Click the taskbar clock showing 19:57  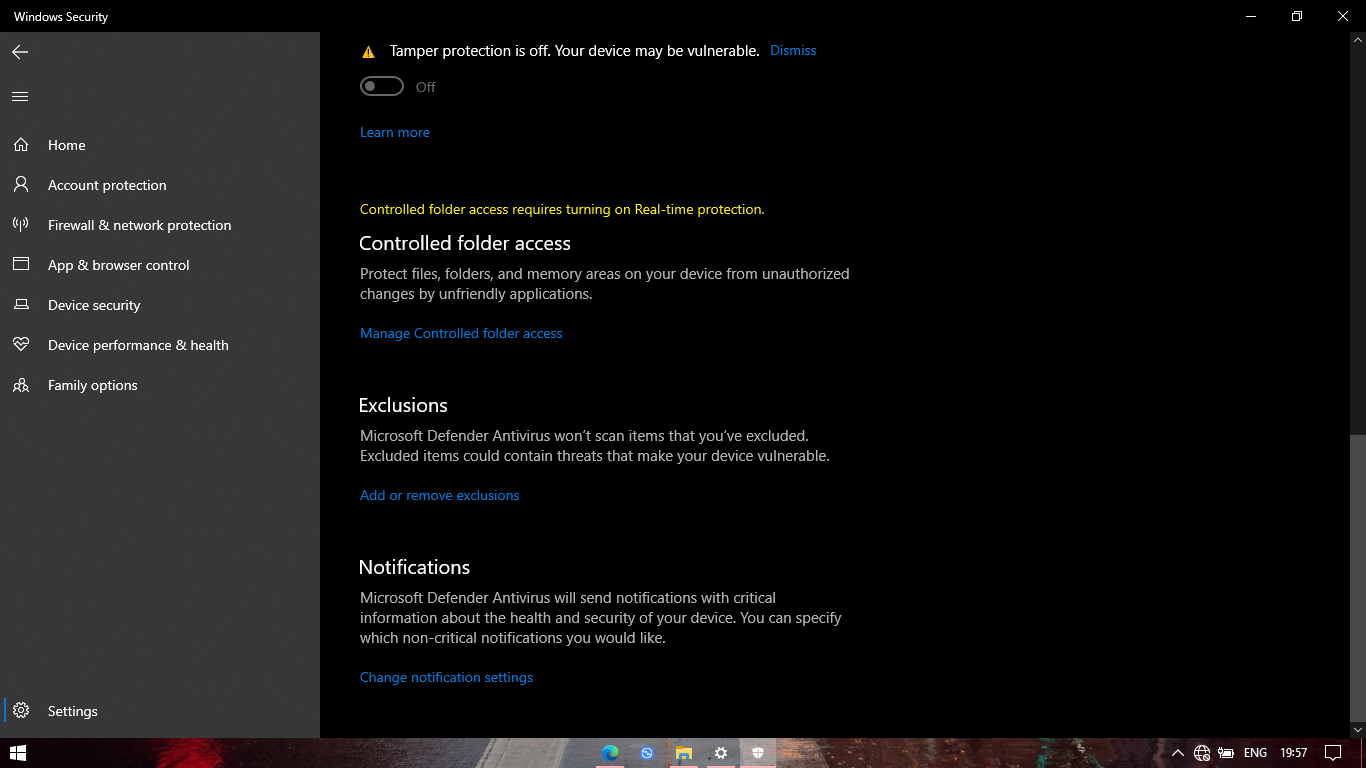[1294, 753]
